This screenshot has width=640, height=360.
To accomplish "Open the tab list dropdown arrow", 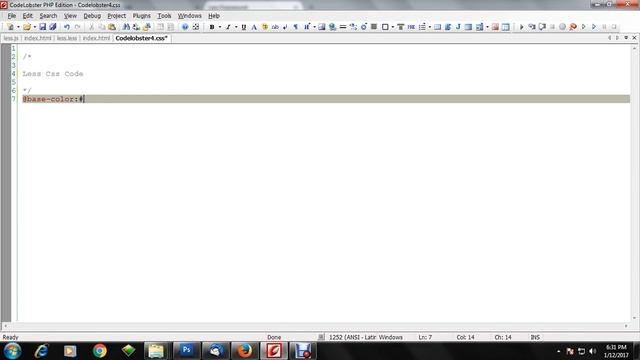I will coord(626,38).
